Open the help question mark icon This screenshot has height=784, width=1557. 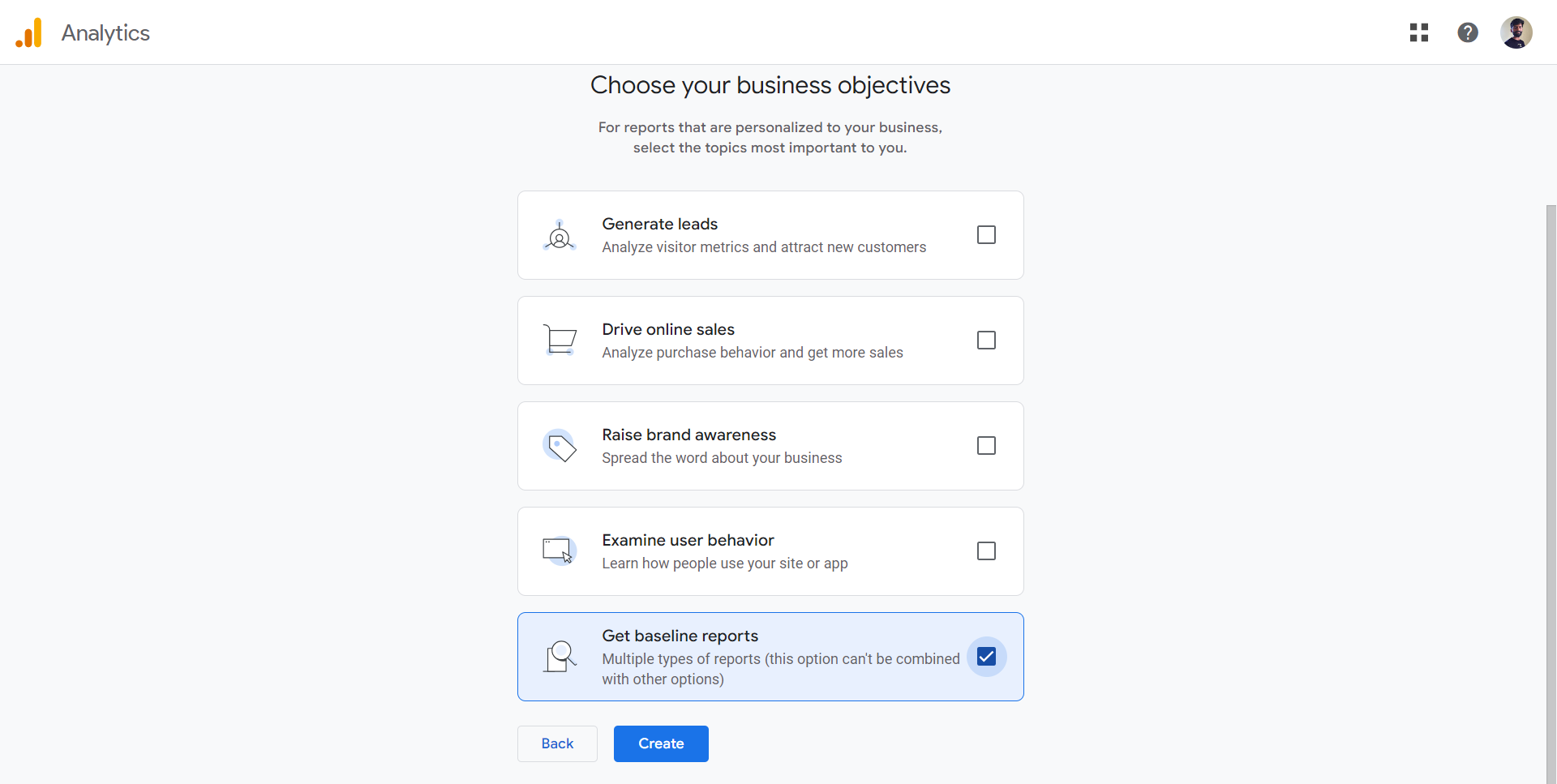coord(1468,32)
